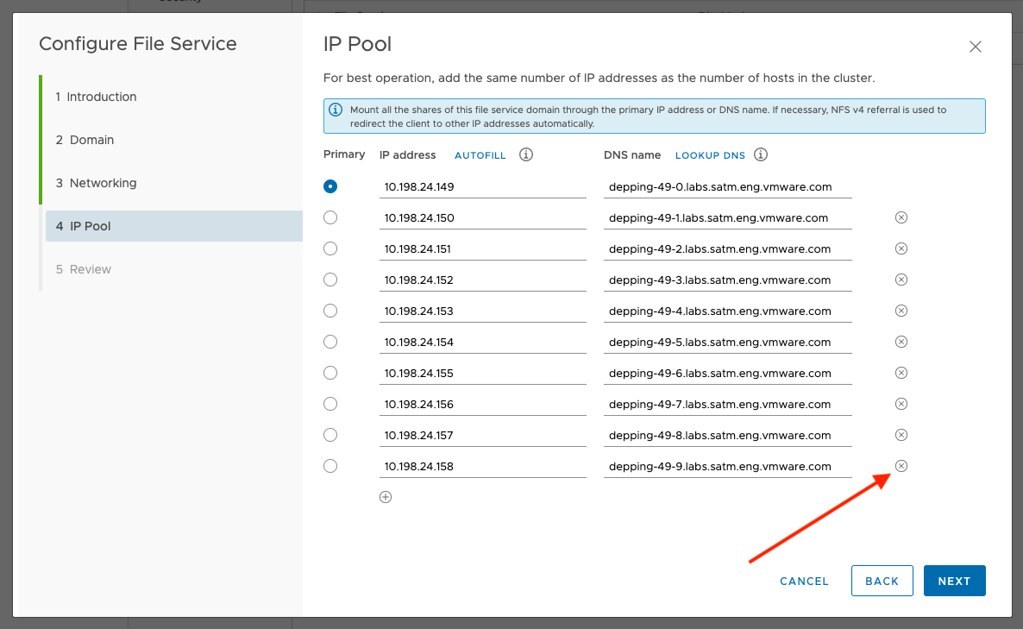
Task: Edit the 10.198.24.149 IP address field
Action: point(482,187)
